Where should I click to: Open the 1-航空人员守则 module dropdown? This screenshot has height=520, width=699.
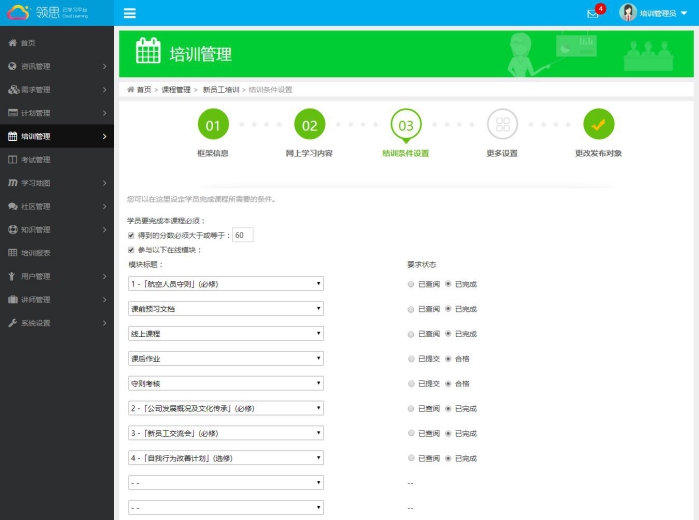226,284
